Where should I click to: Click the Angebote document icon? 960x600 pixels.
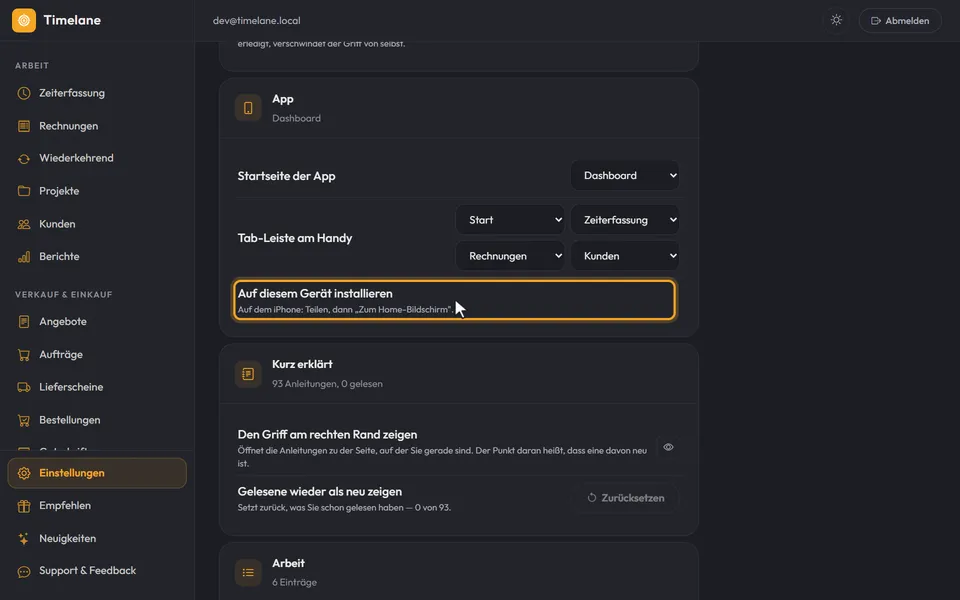tap(24, 321)
